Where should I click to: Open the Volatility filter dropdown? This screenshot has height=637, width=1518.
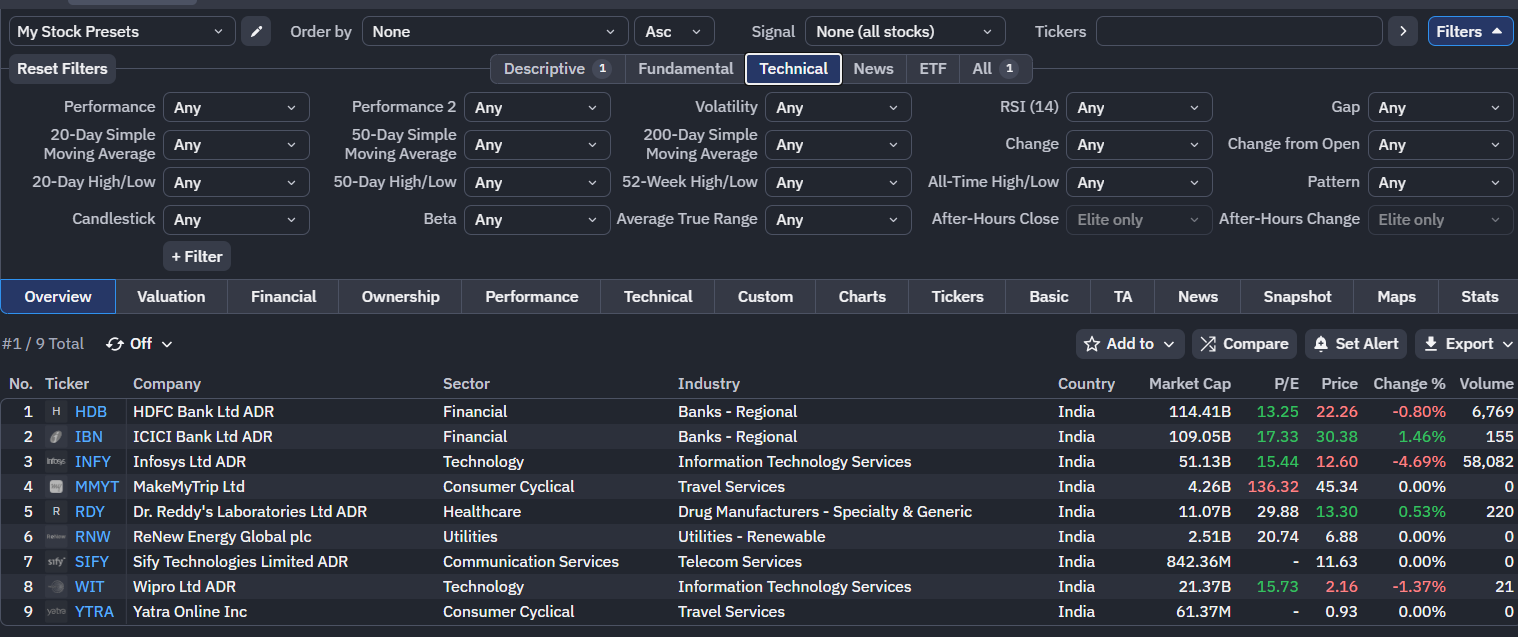click(838, 107)
